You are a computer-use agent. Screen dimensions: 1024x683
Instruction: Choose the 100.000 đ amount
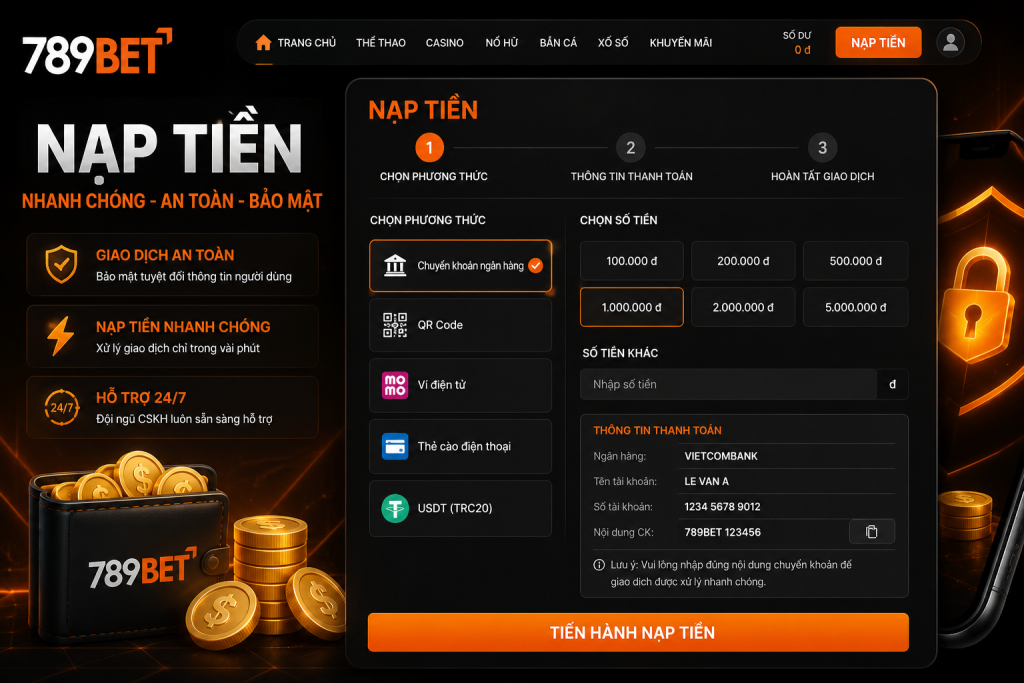(632, 261)
